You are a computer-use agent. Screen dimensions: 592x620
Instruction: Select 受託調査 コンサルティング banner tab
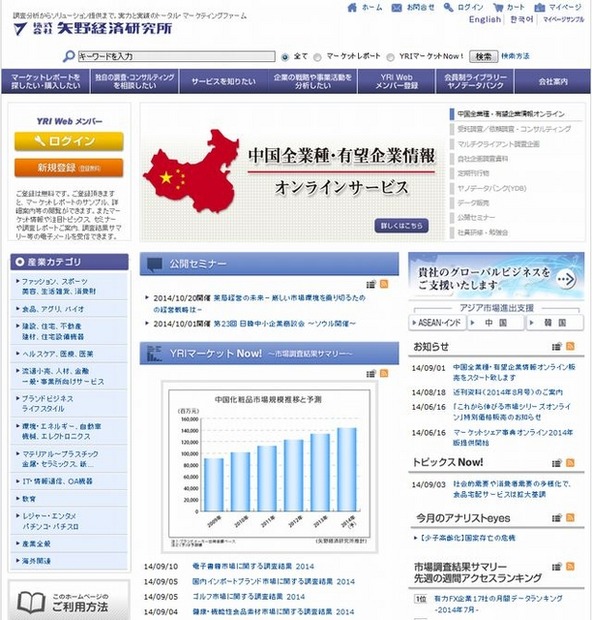pos(514,129)
